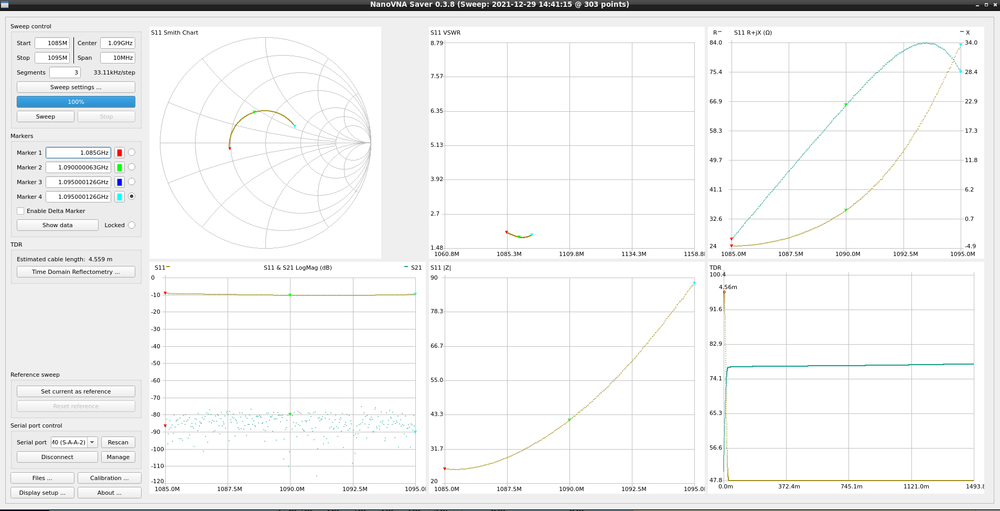This screenshot has width=1000, height=511.
Task: Click the Segments count input field
Action: (64, 72)
